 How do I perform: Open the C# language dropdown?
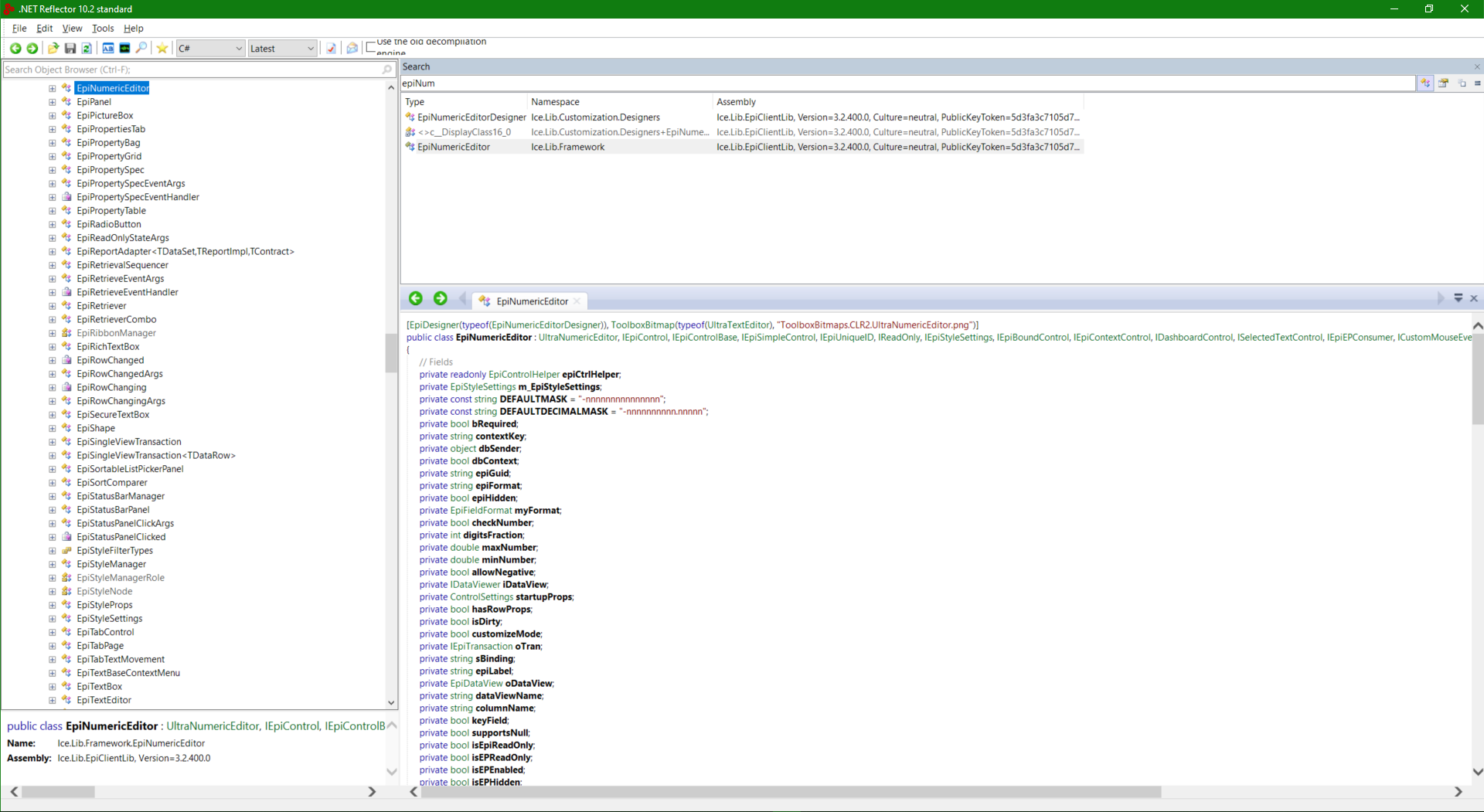point(210,49)
